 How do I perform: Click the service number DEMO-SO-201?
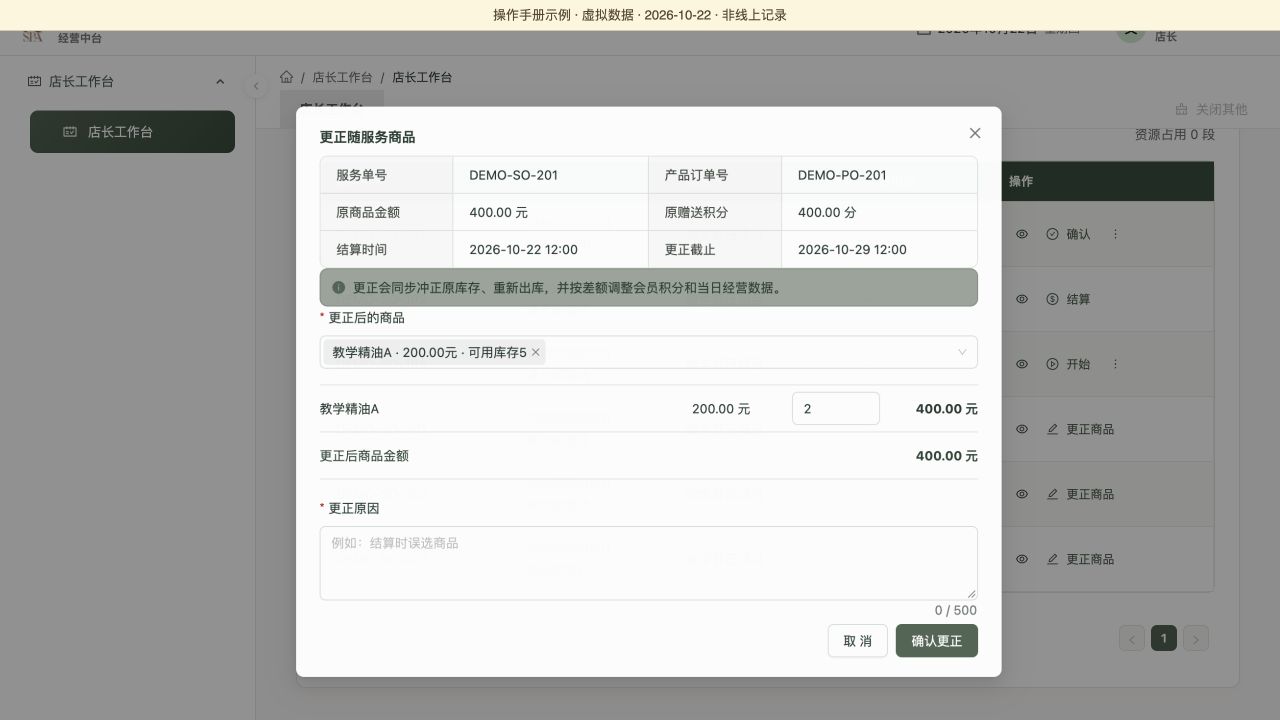pos(514,175)
